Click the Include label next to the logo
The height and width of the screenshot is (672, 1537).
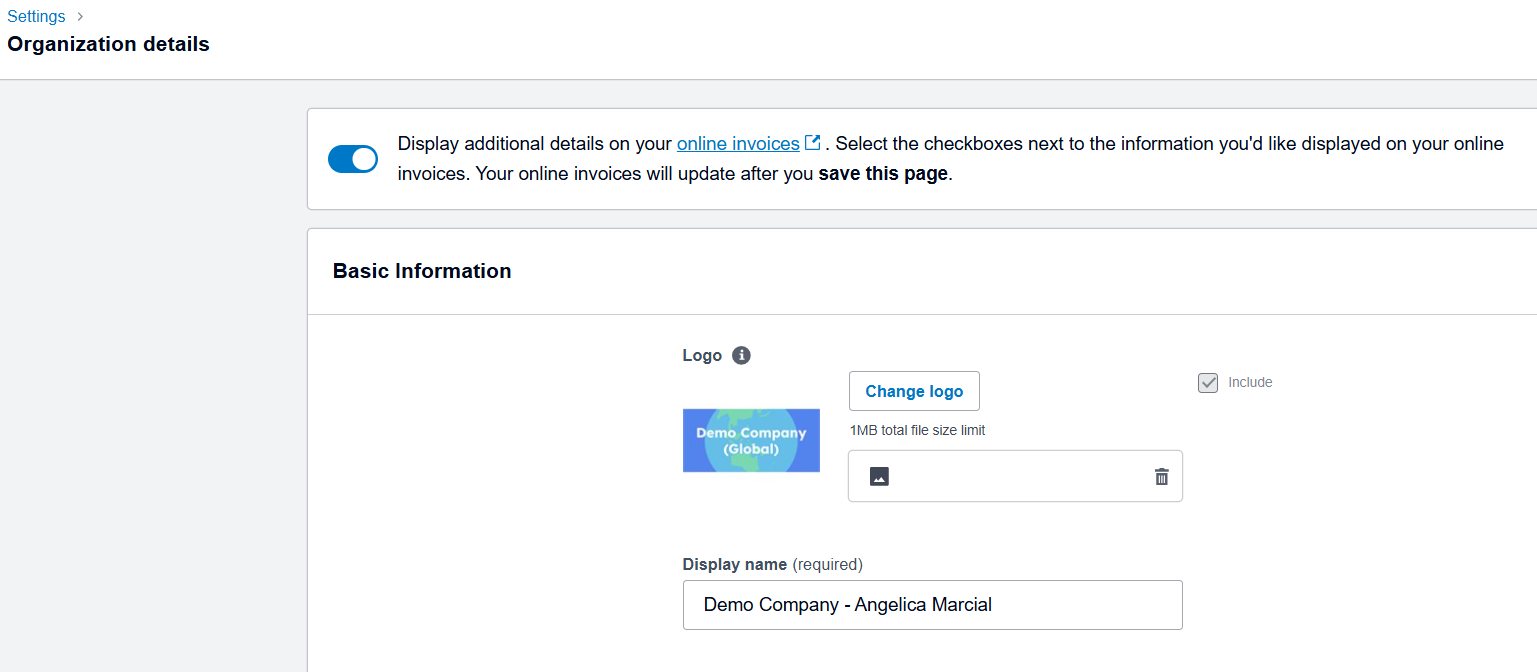point(1250,382)
